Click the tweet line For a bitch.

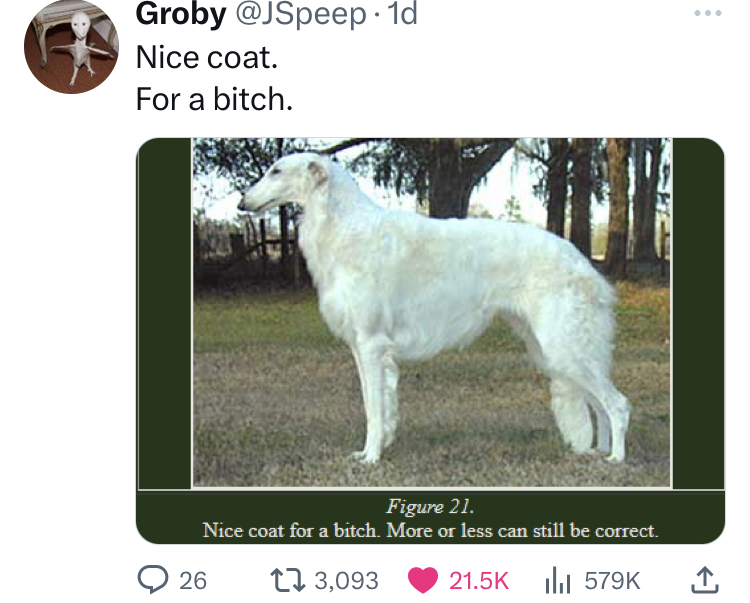(214, 99)
